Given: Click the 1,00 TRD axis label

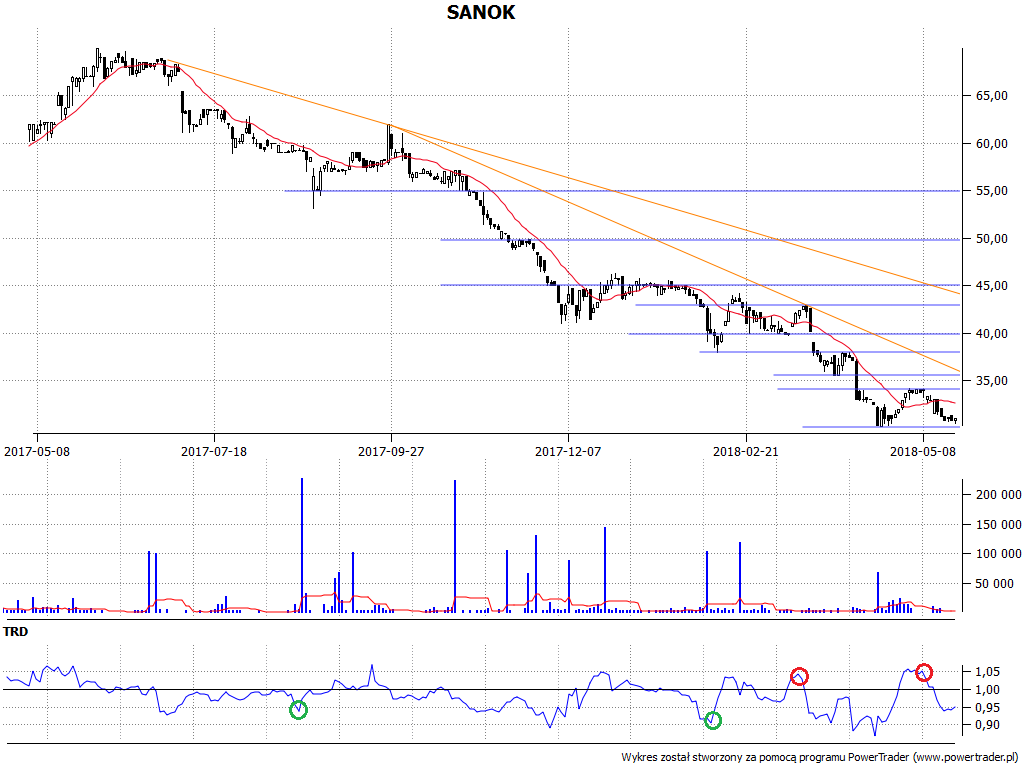Looking at the screenshot, I should click(987, 690).
